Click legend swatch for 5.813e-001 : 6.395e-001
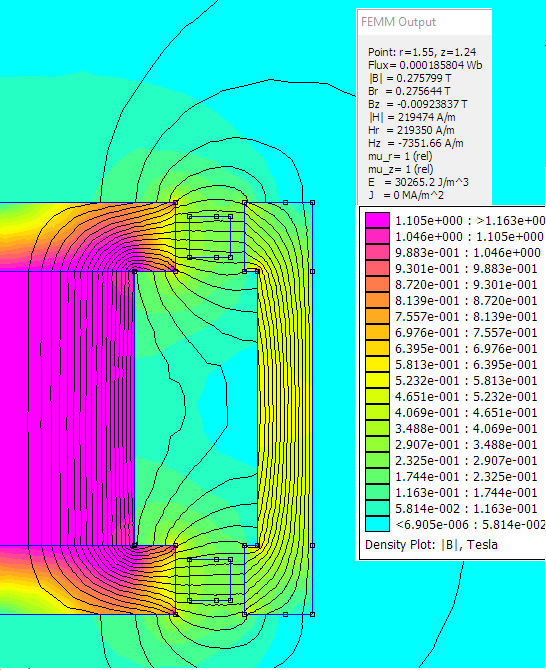Image resolution: width=546 pixels, height=670 pixels. (x=377, y=364)
